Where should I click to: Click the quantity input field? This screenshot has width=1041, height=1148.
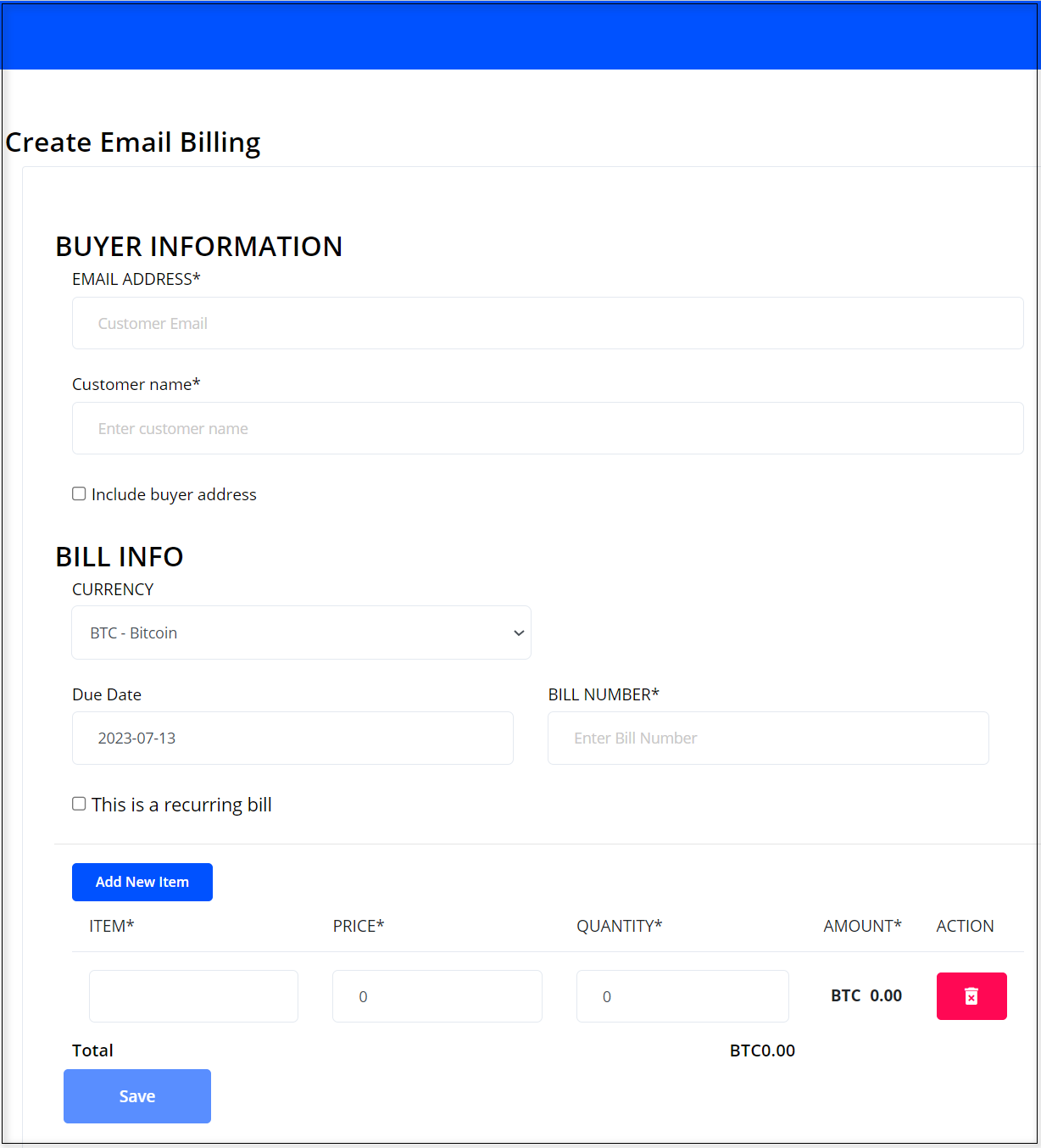(x=682, y=996)
